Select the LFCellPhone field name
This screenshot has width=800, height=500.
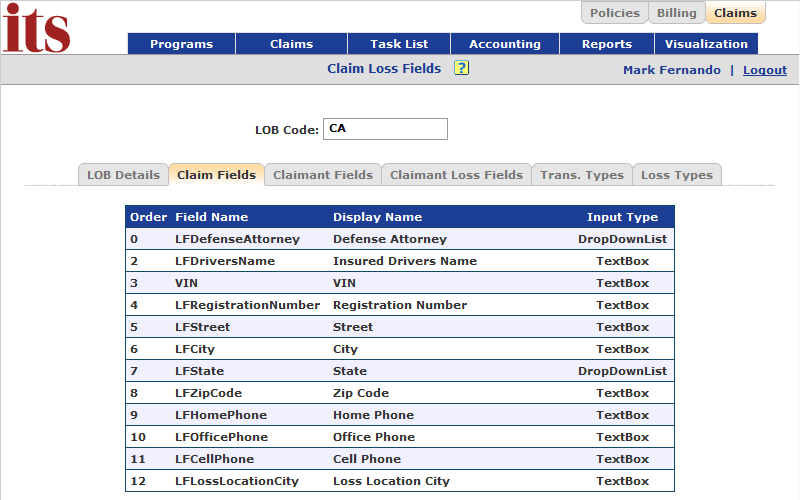(x=214, y=459)
